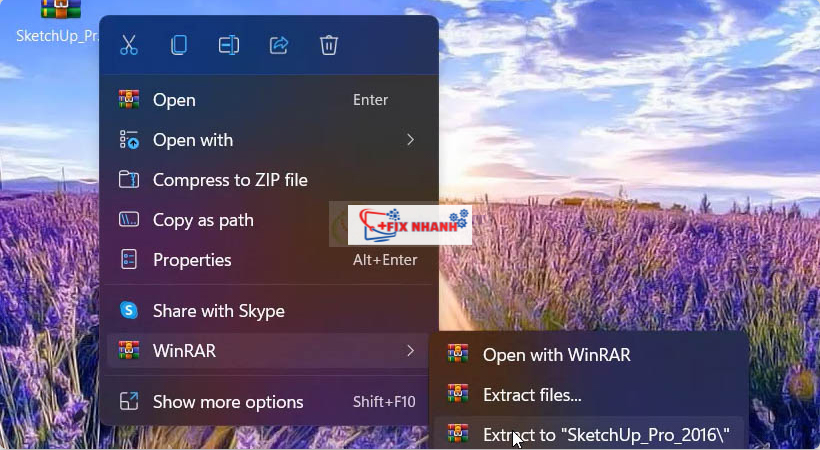Click Extract to "SketchUp_Pro_2016\"
820x450 pixels.
coord(589,434)
